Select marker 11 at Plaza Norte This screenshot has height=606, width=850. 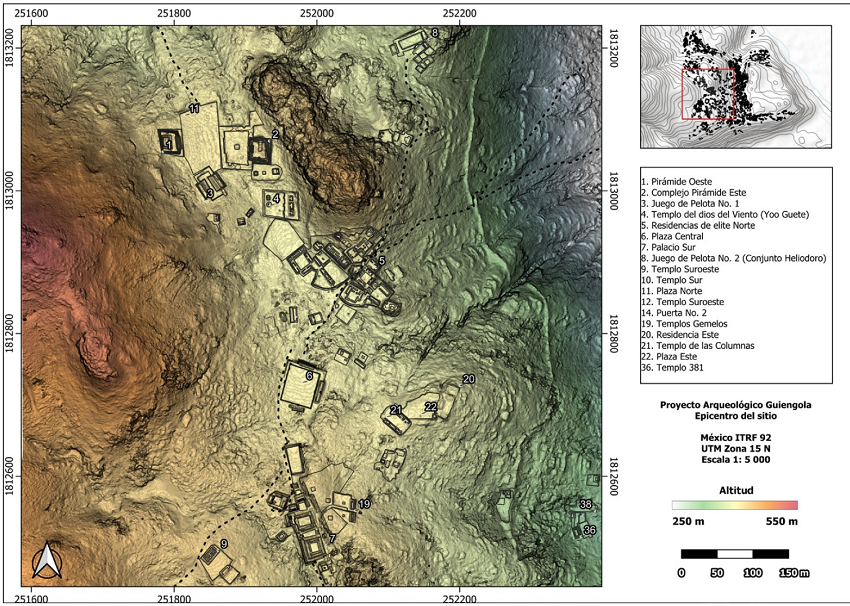coord(194,108)
